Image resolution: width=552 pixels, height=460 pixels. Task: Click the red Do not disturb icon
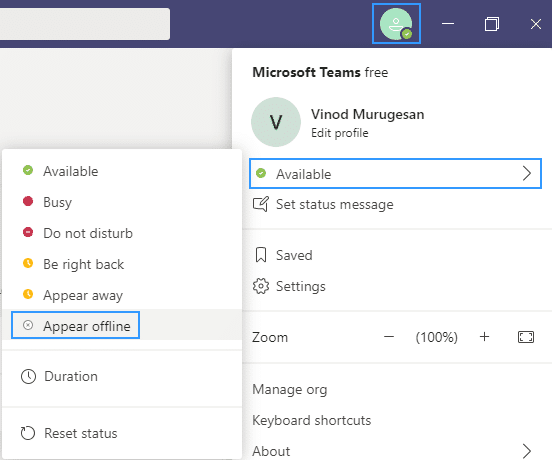[28, 232]
